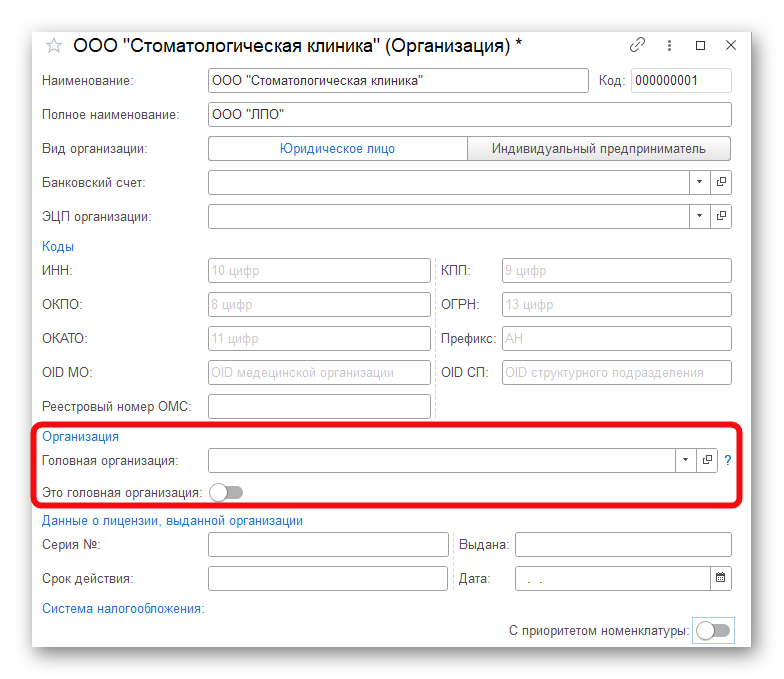Open Система налогообложения section link
The width and height of the screenshot is (784, 679).
click(x=123, y=608)
